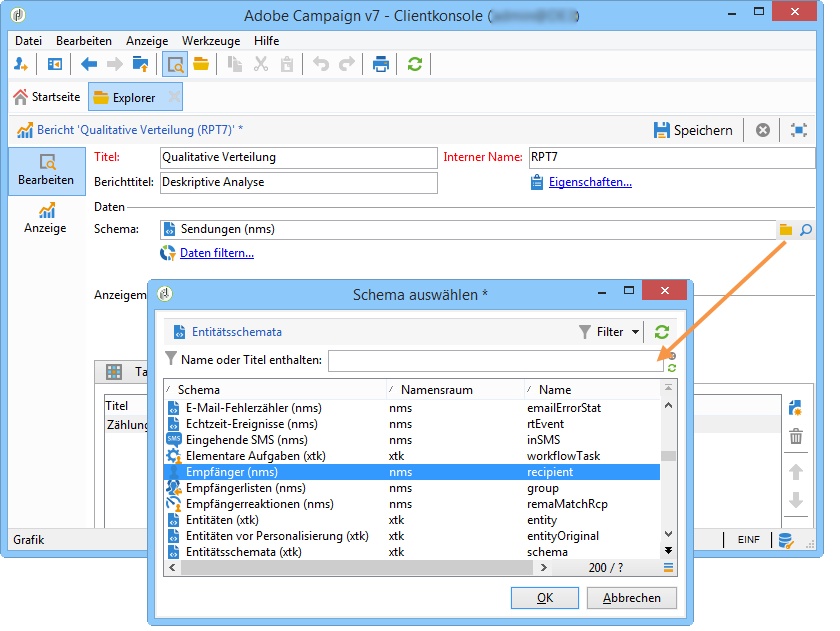The height and width of the screenshot is (631, 840).
Task: Select the Elementare Aufgaben (xtk) row
Action: (x=411, y=456)
